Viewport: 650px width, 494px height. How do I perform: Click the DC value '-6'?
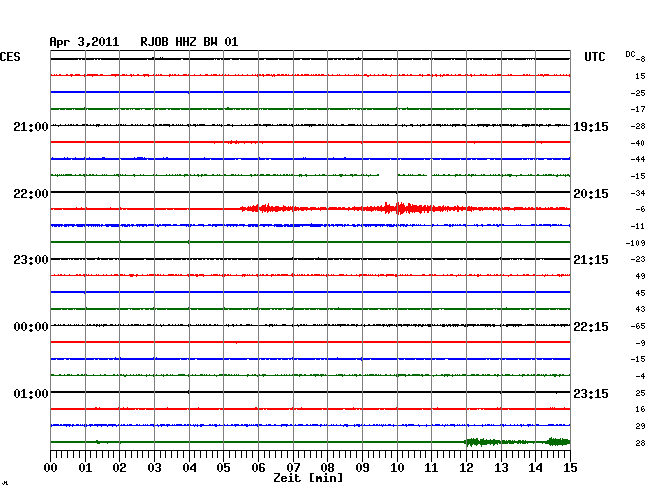coord(640,210)
